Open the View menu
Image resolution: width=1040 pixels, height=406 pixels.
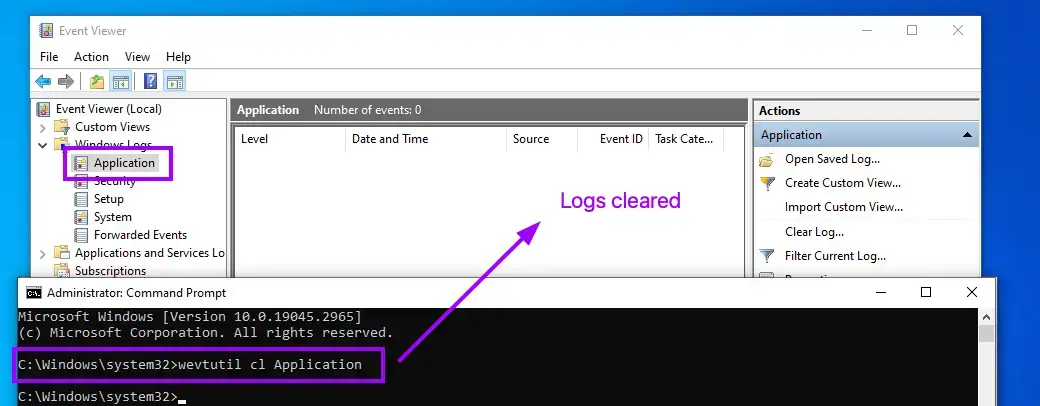(x=137, y=57)
